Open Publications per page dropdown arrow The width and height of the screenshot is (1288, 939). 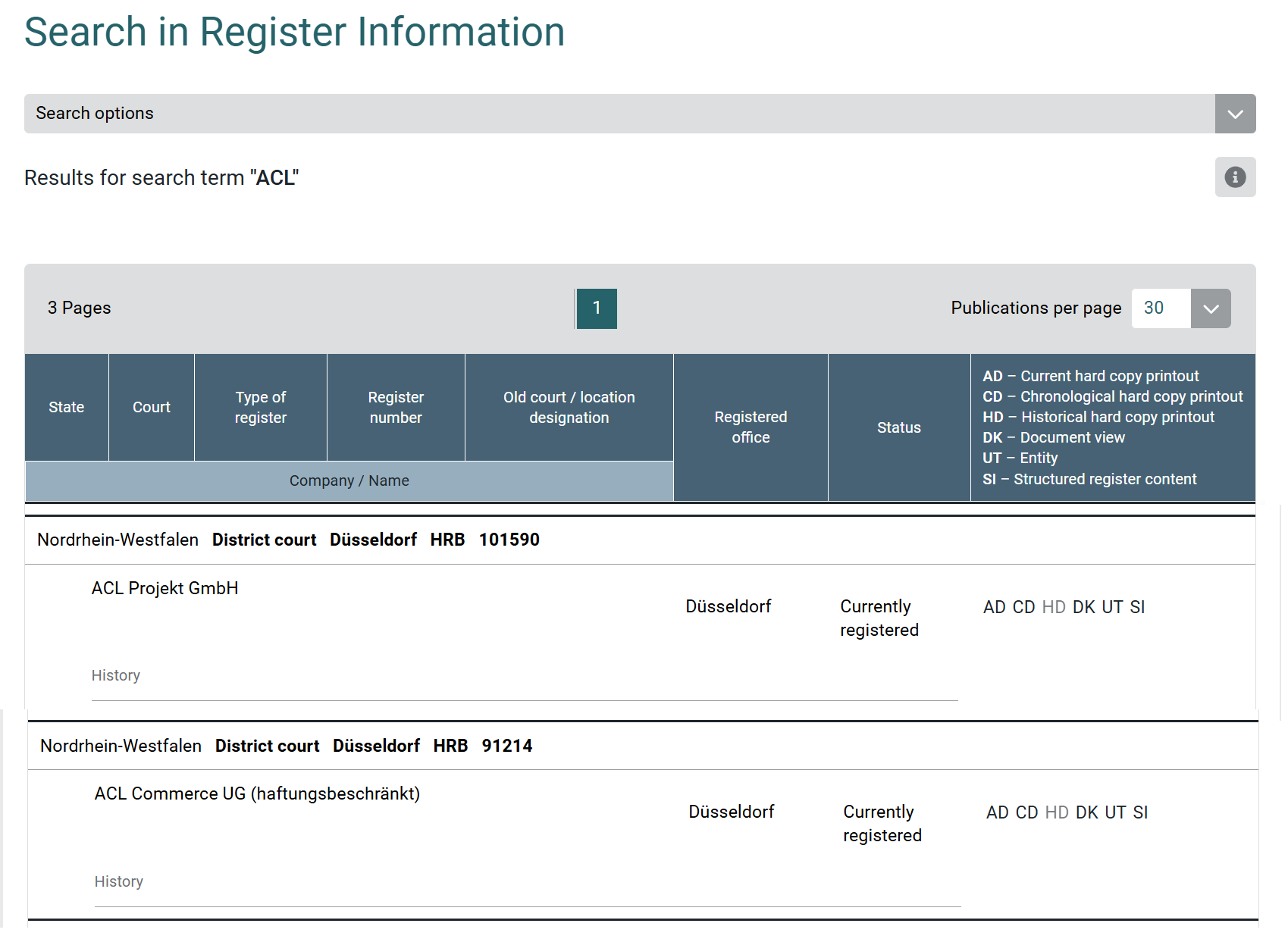point(1211,308)
